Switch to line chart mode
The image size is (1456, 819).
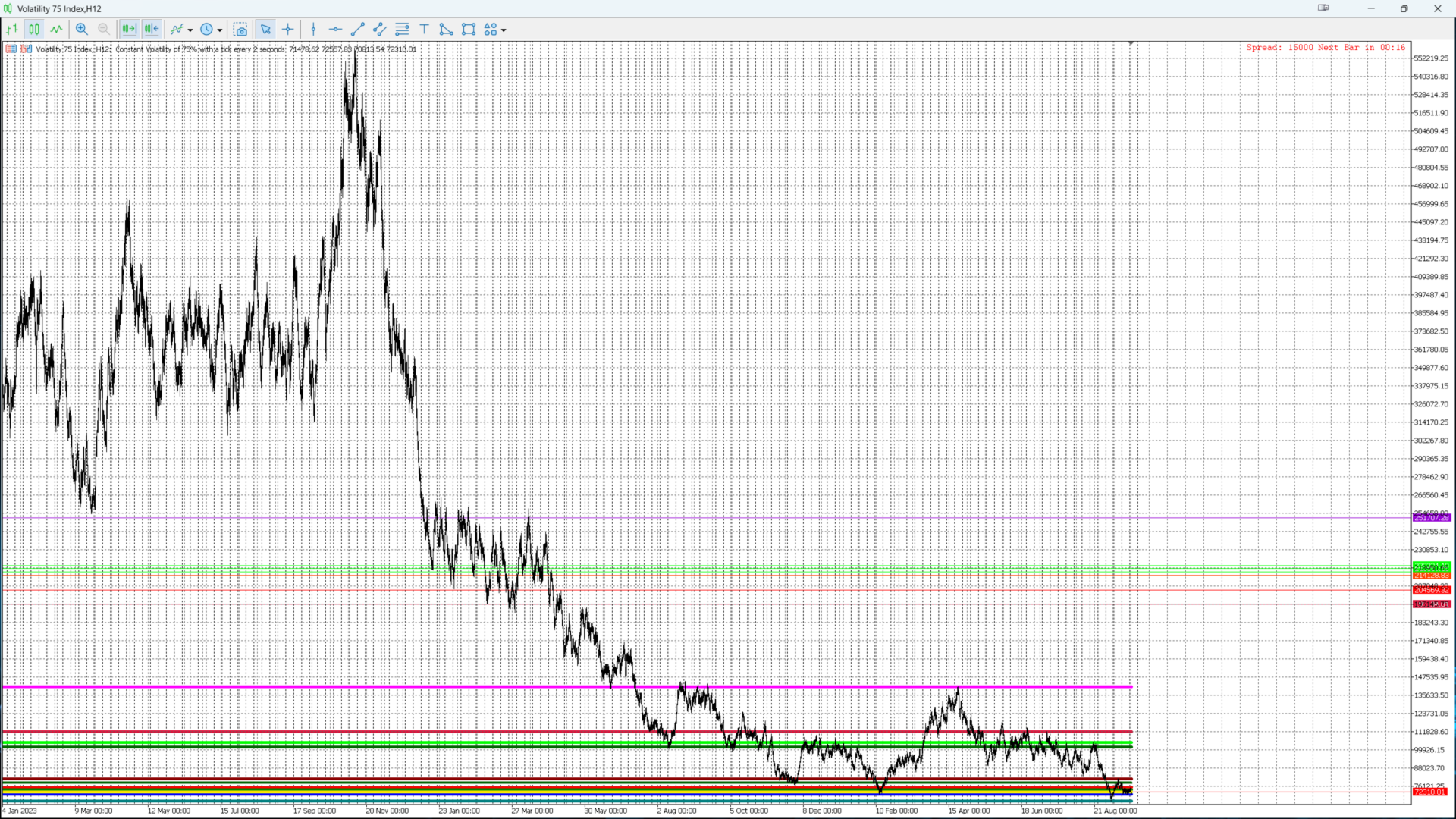tap(56, 30)
